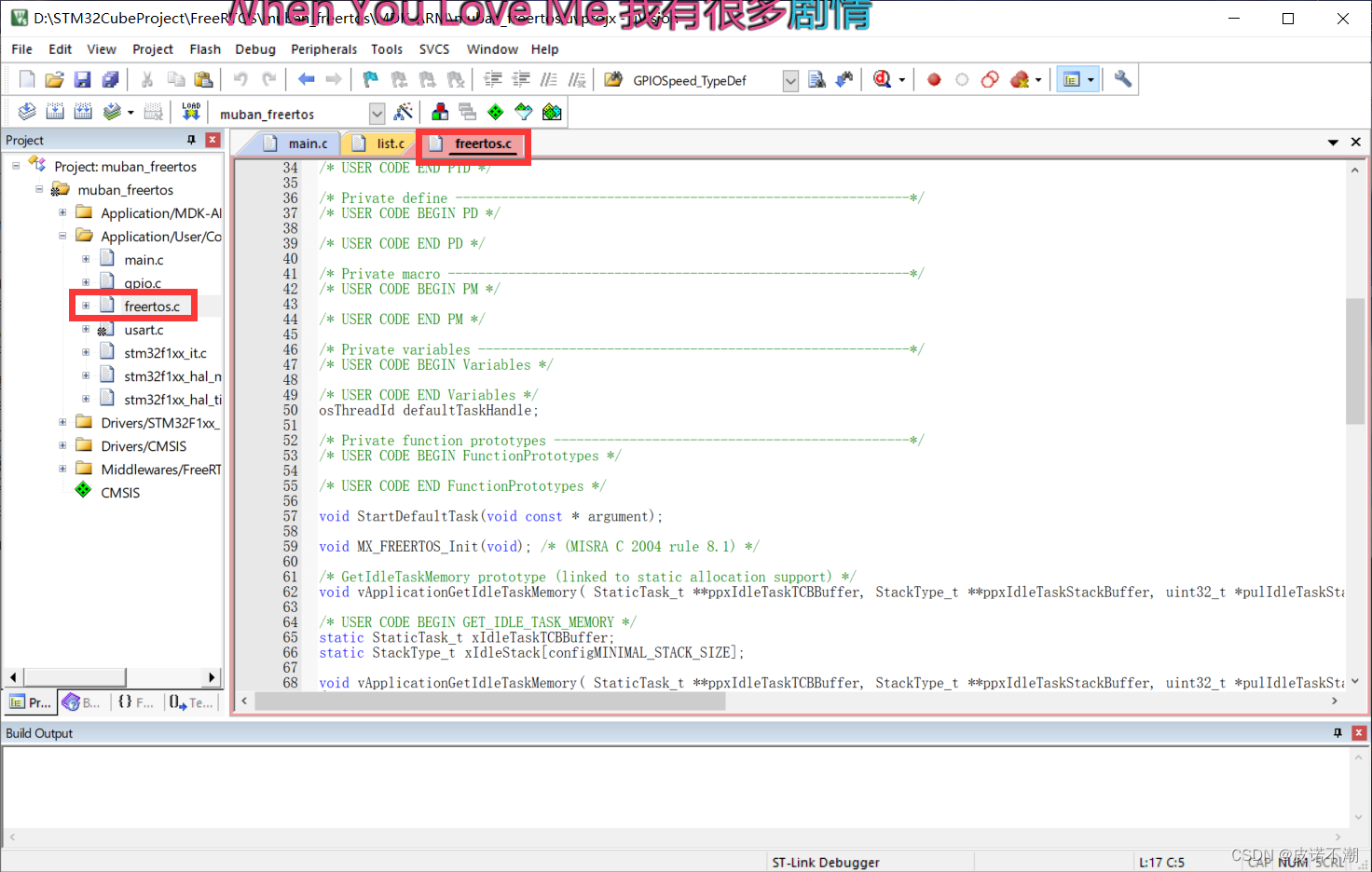Select stm32f1xx_it.c in project tree
This screenshot has height=872, width=1372.
pyautogui.click(x=165, y=353)
